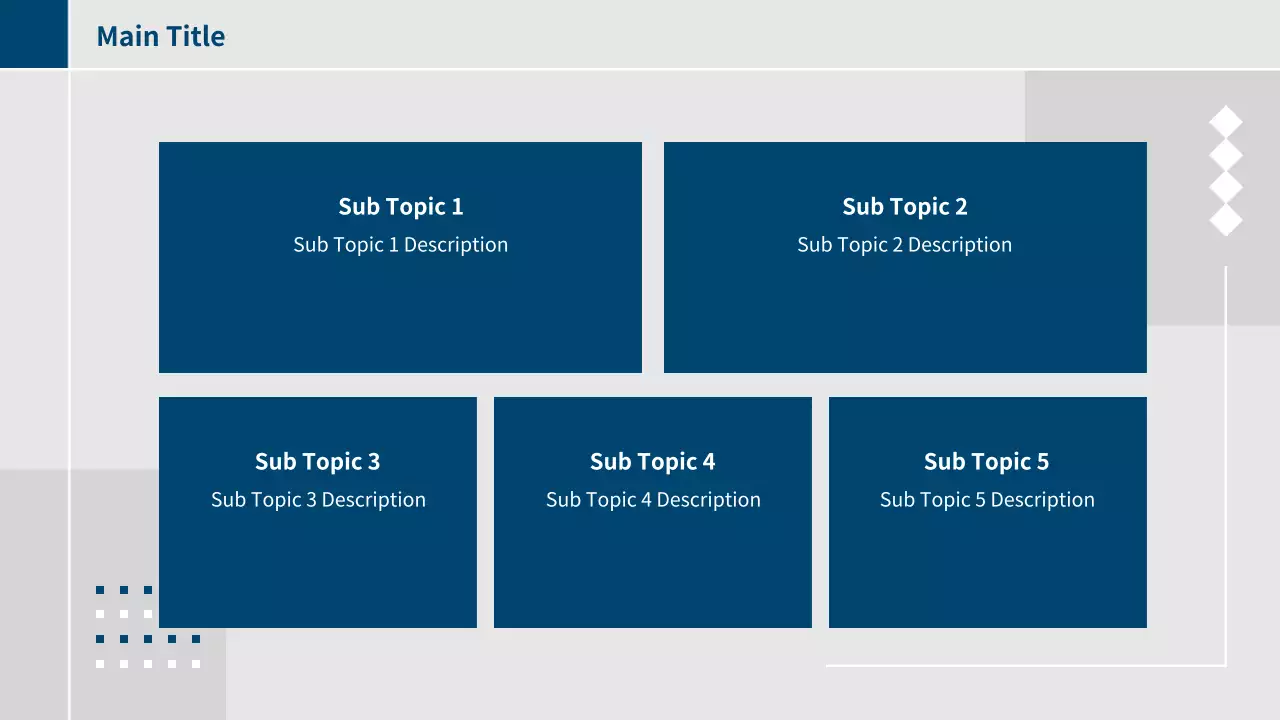Click the first blue dot in the dot grid
The image size is (1280, 720).
(x=100, y=590)
